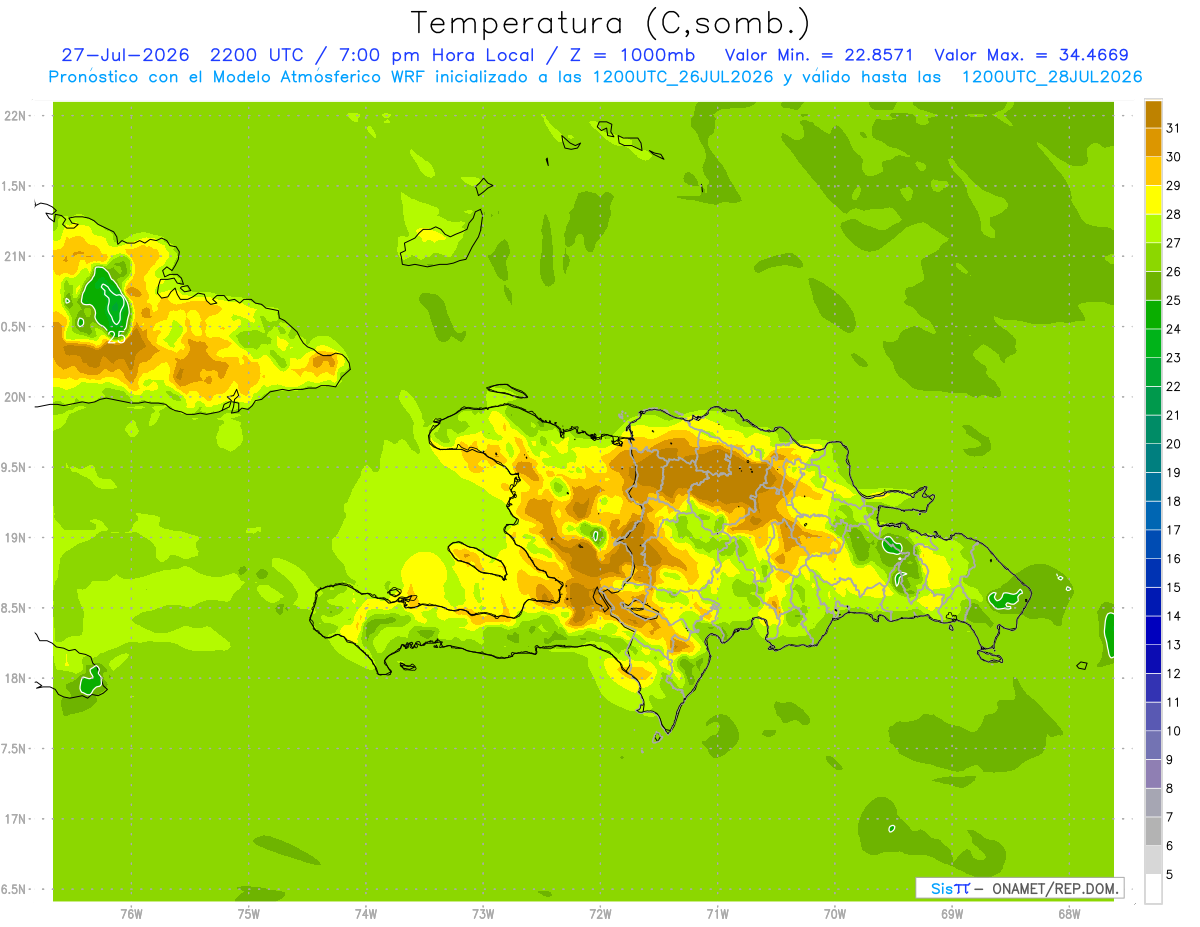Click legend value 11

[x=1173, y=702]
